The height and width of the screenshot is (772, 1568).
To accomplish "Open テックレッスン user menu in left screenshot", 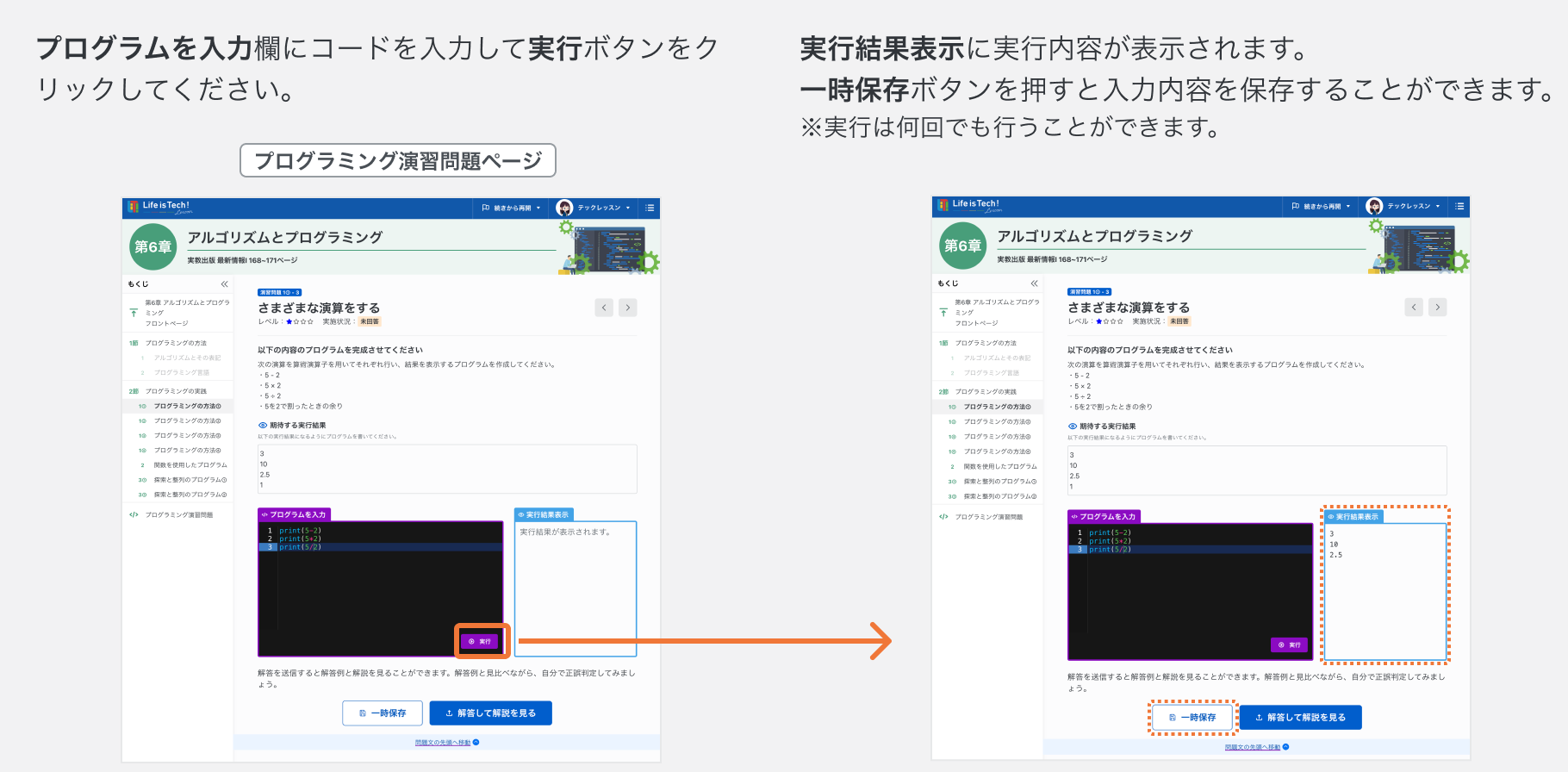I will click(x=594, y=208).
